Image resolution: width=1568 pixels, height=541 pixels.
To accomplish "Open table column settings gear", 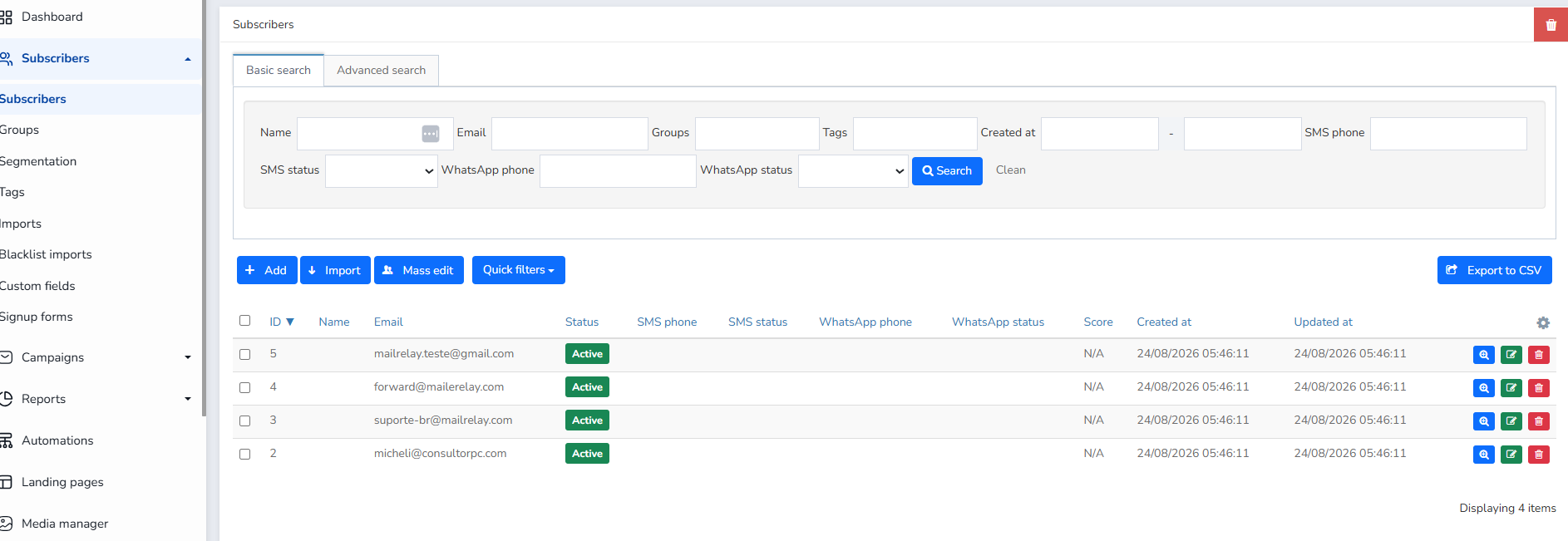I will coord(1543,322).
